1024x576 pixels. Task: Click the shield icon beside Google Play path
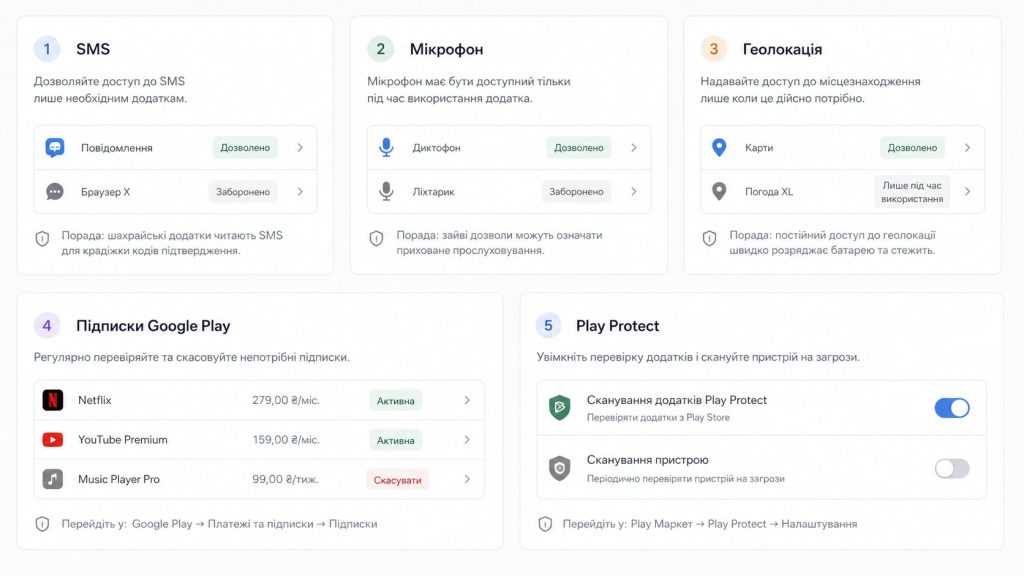coord(42,524)
